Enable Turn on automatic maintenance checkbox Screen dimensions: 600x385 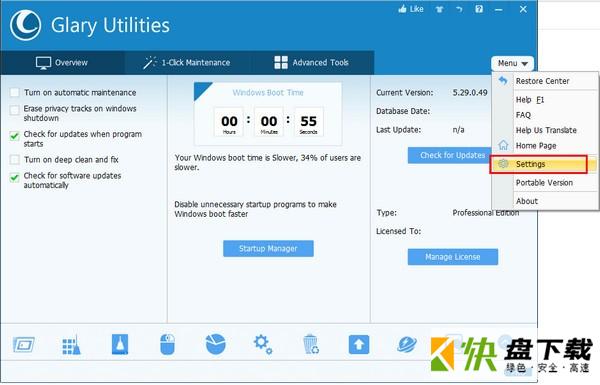point(15,92)
